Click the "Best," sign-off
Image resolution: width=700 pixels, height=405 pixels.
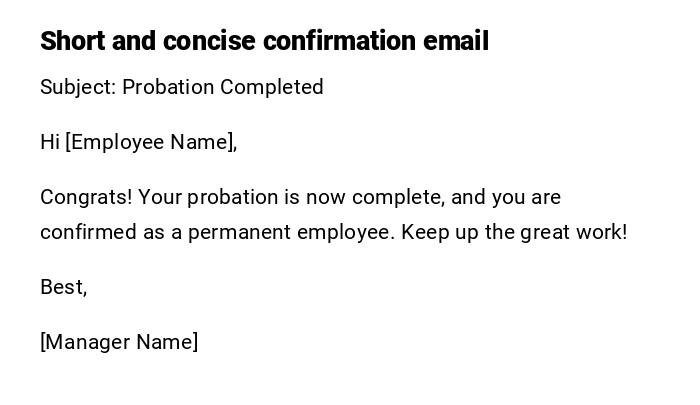(64, 287)
